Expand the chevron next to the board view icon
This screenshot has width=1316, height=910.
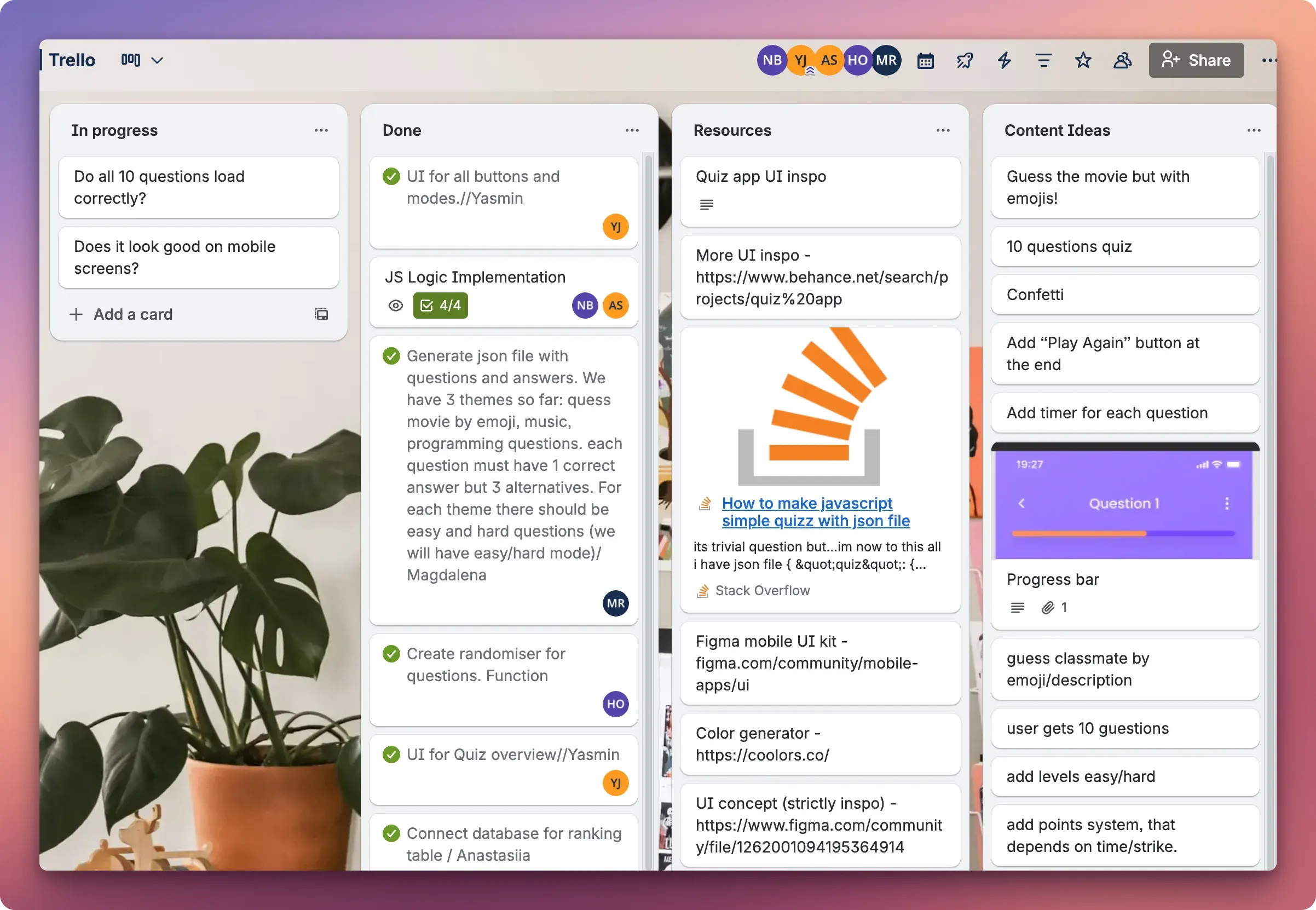[x=158, y=60]
